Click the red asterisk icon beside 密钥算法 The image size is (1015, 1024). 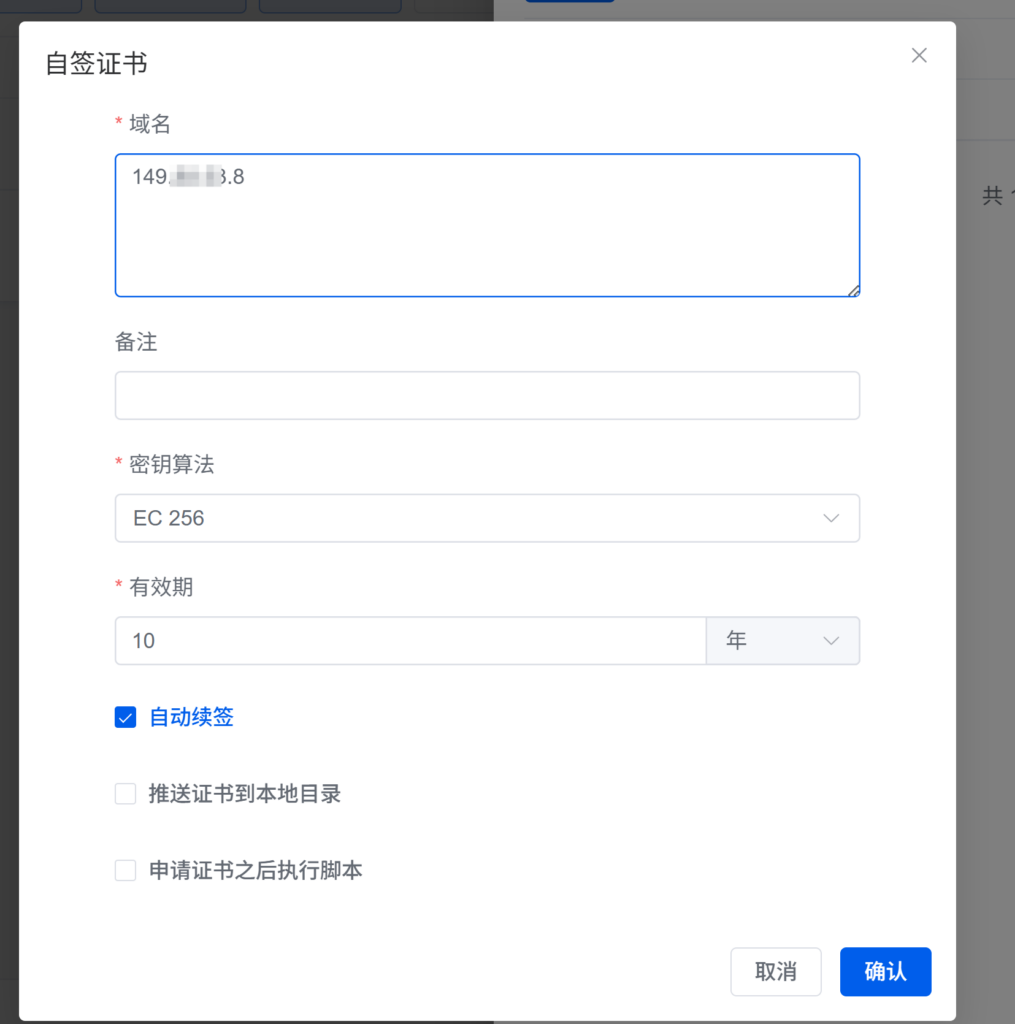point(119,465)
